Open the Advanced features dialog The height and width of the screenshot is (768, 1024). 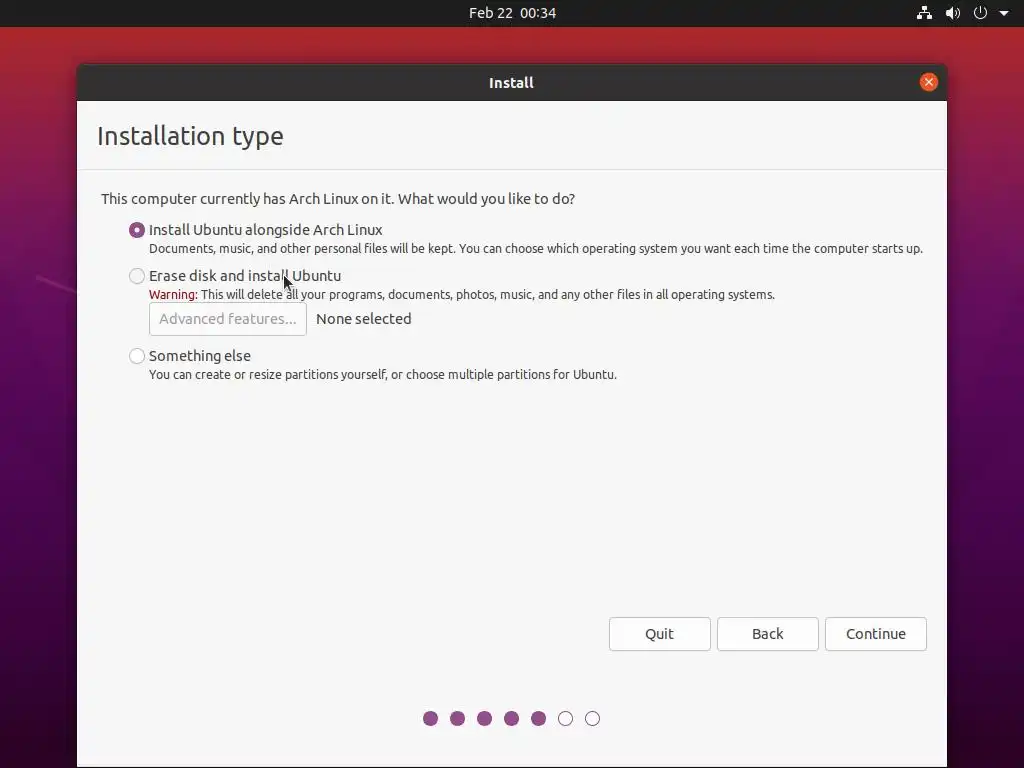[227, 319]
